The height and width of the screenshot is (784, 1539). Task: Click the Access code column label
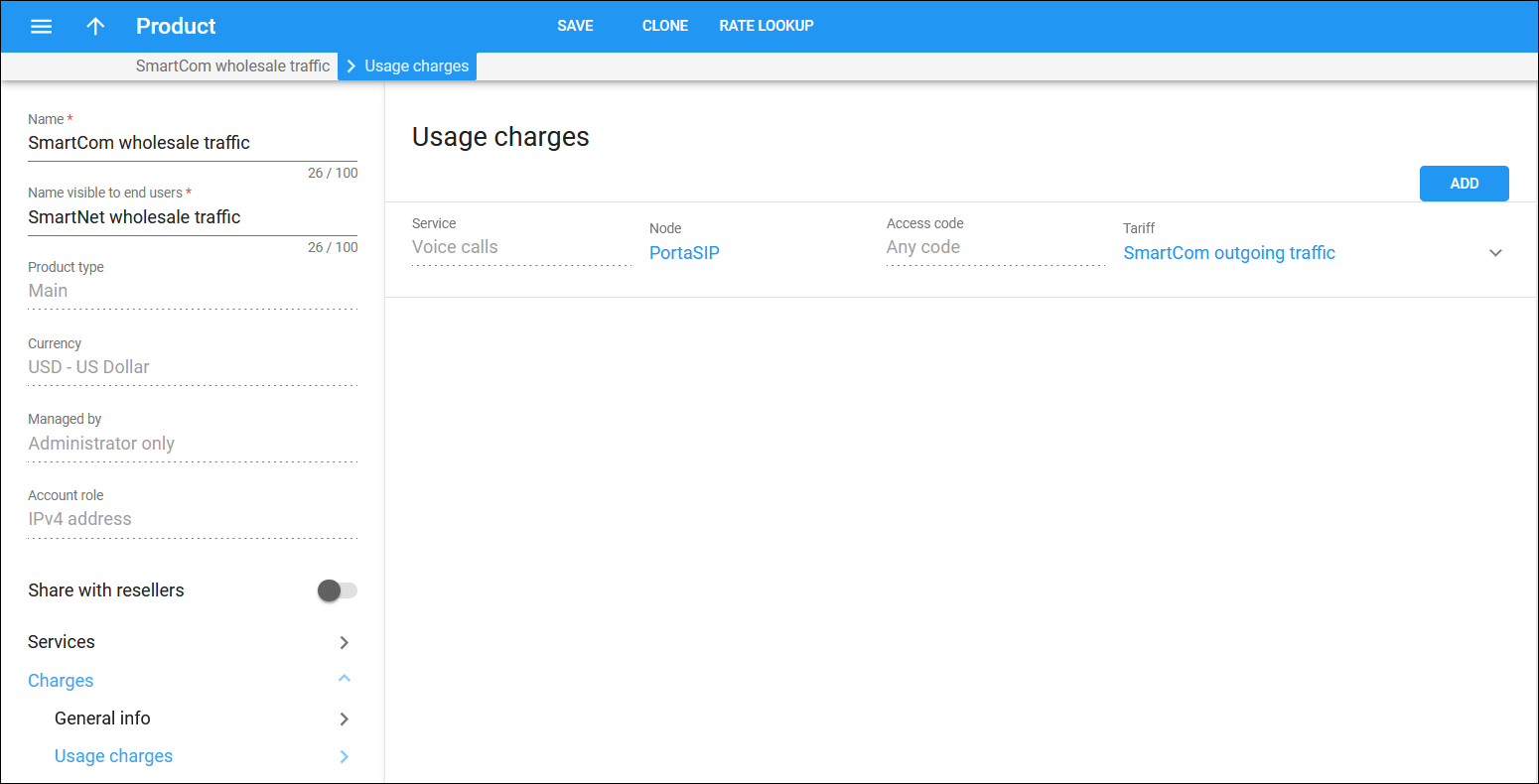point(925,223)
